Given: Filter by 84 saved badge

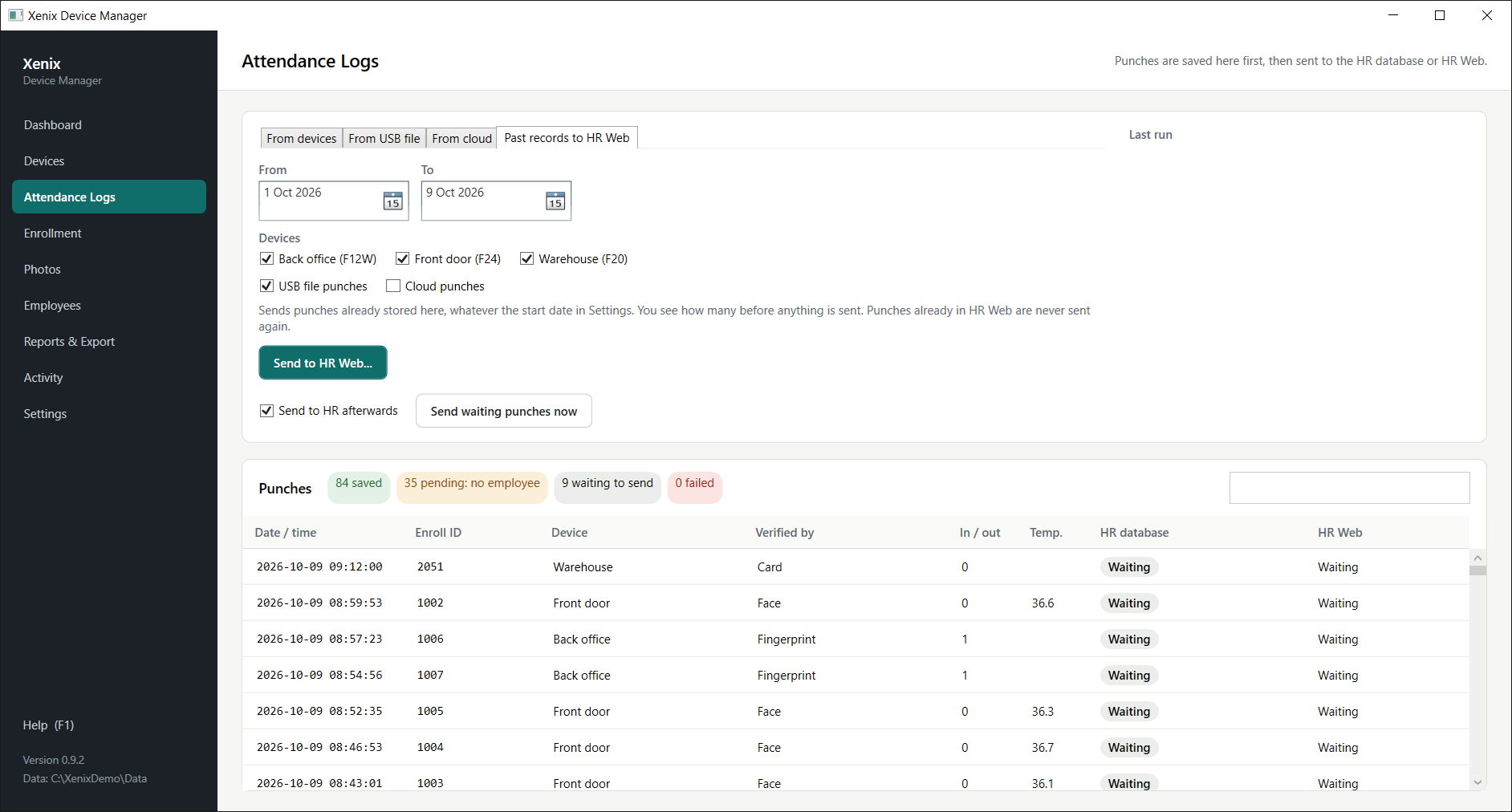Looking at the screenshot, I should coord(359,487).
